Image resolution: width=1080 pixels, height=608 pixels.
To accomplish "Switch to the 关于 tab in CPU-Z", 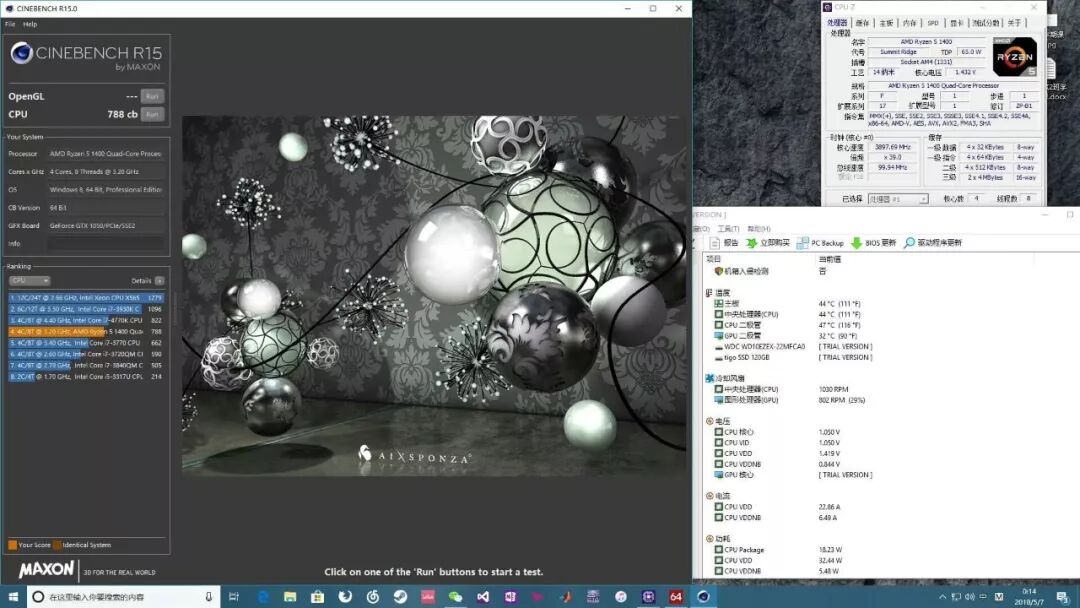I will [x=1015, y=23].
